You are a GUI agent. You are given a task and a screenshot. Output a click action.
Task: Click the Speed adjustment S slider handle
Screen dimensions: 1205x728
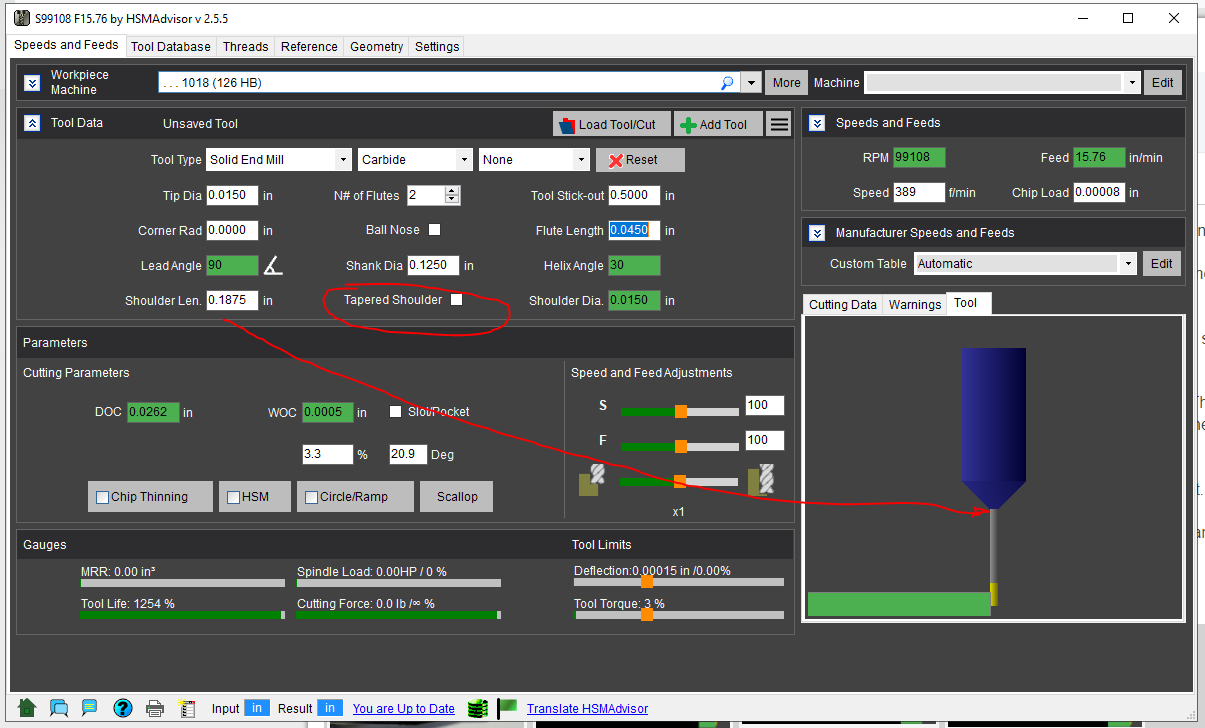(x=681, y=411)
